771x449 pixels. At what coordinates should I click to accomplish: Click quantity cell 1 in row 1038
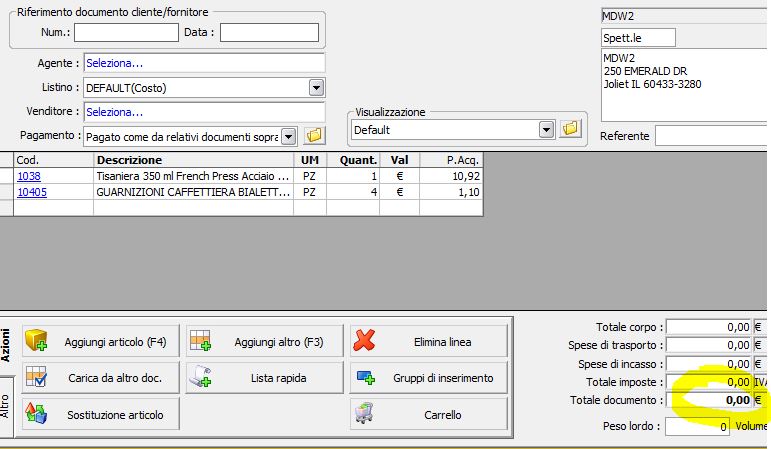click(x=353, y=176)
